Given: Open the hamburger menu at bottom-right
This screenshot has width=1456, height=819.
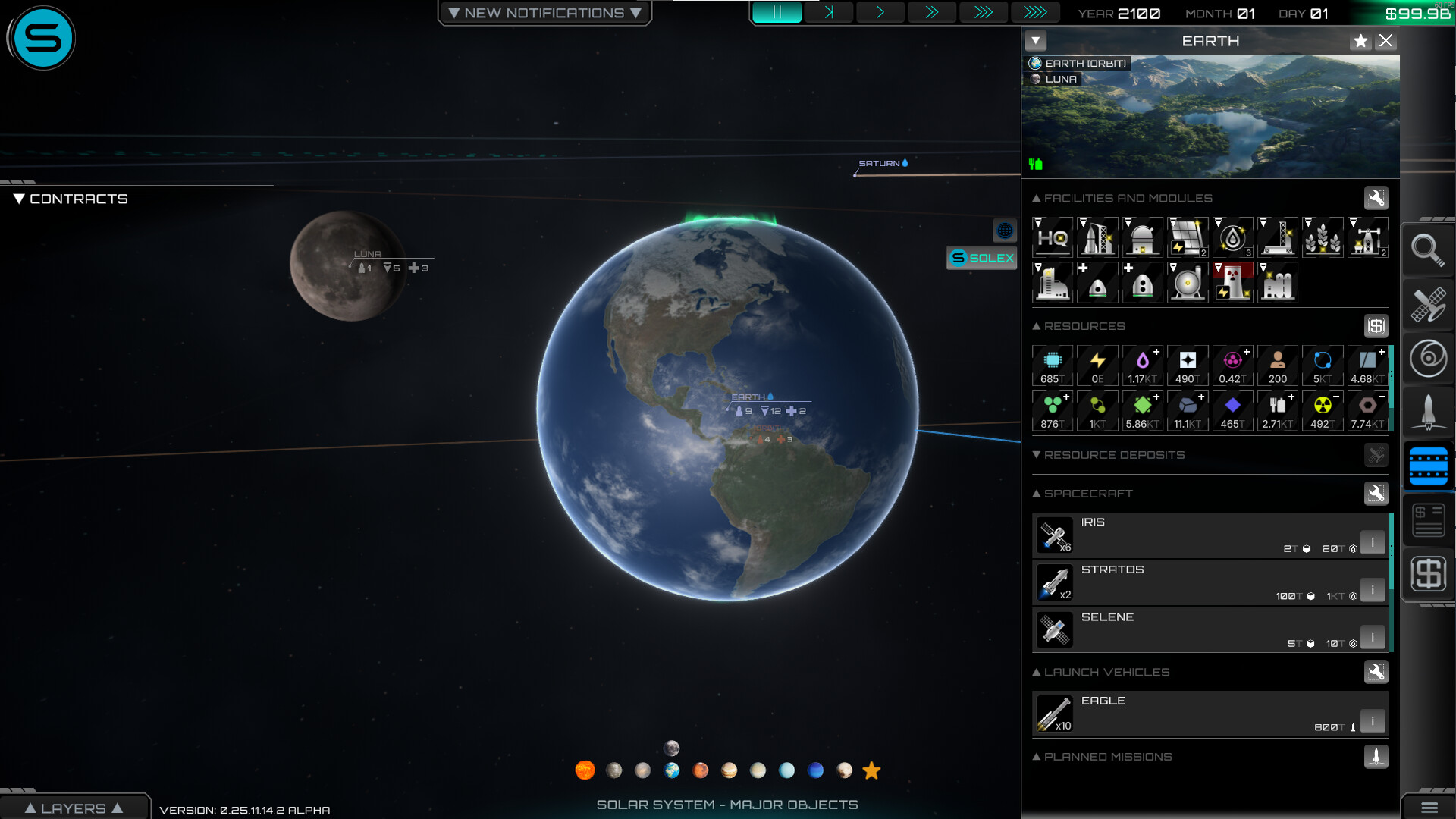Looking at the screenshot, I should [1429, 807].
